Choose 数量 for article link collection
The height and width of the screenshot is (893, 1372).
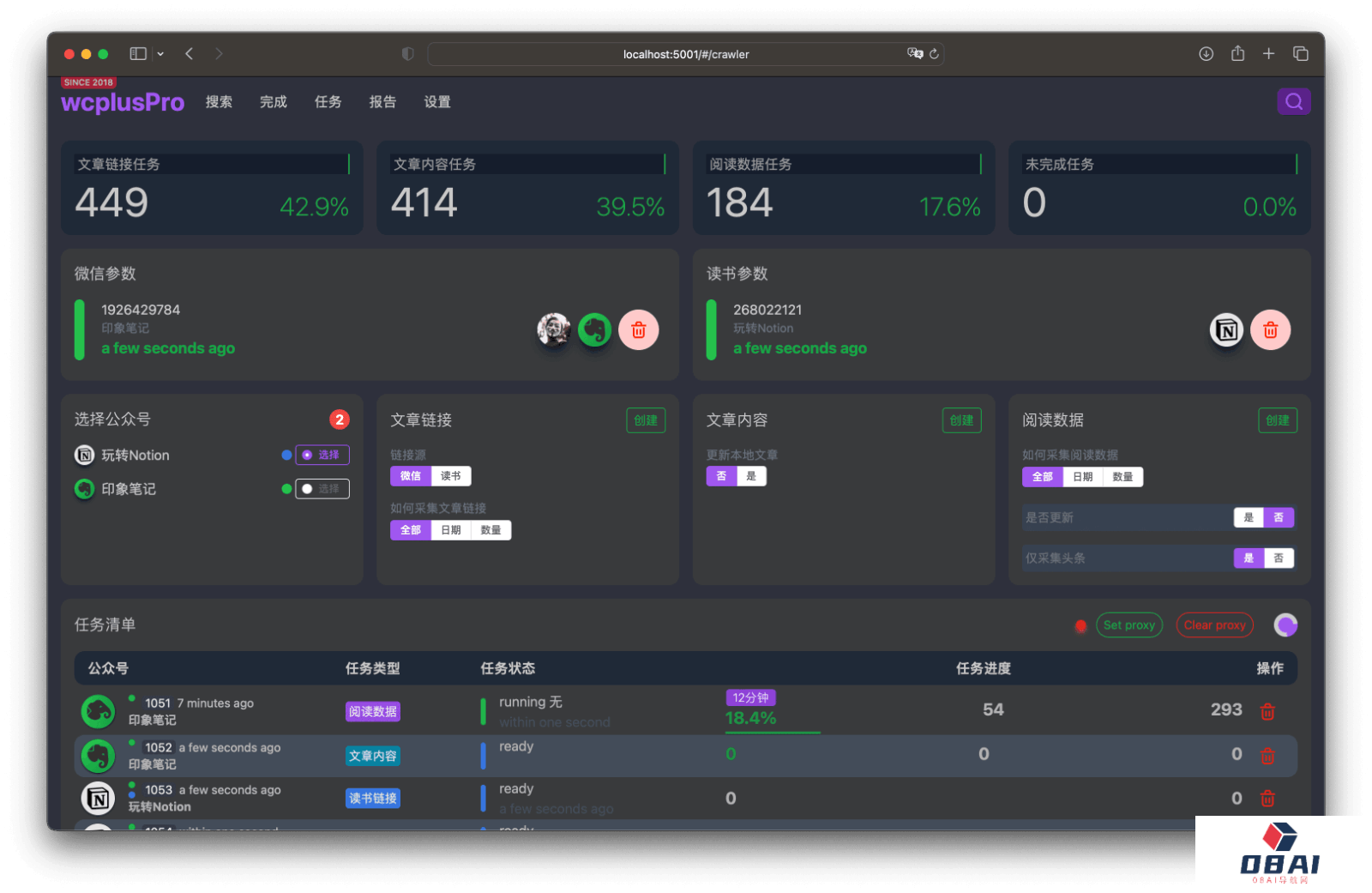point(490,530)
